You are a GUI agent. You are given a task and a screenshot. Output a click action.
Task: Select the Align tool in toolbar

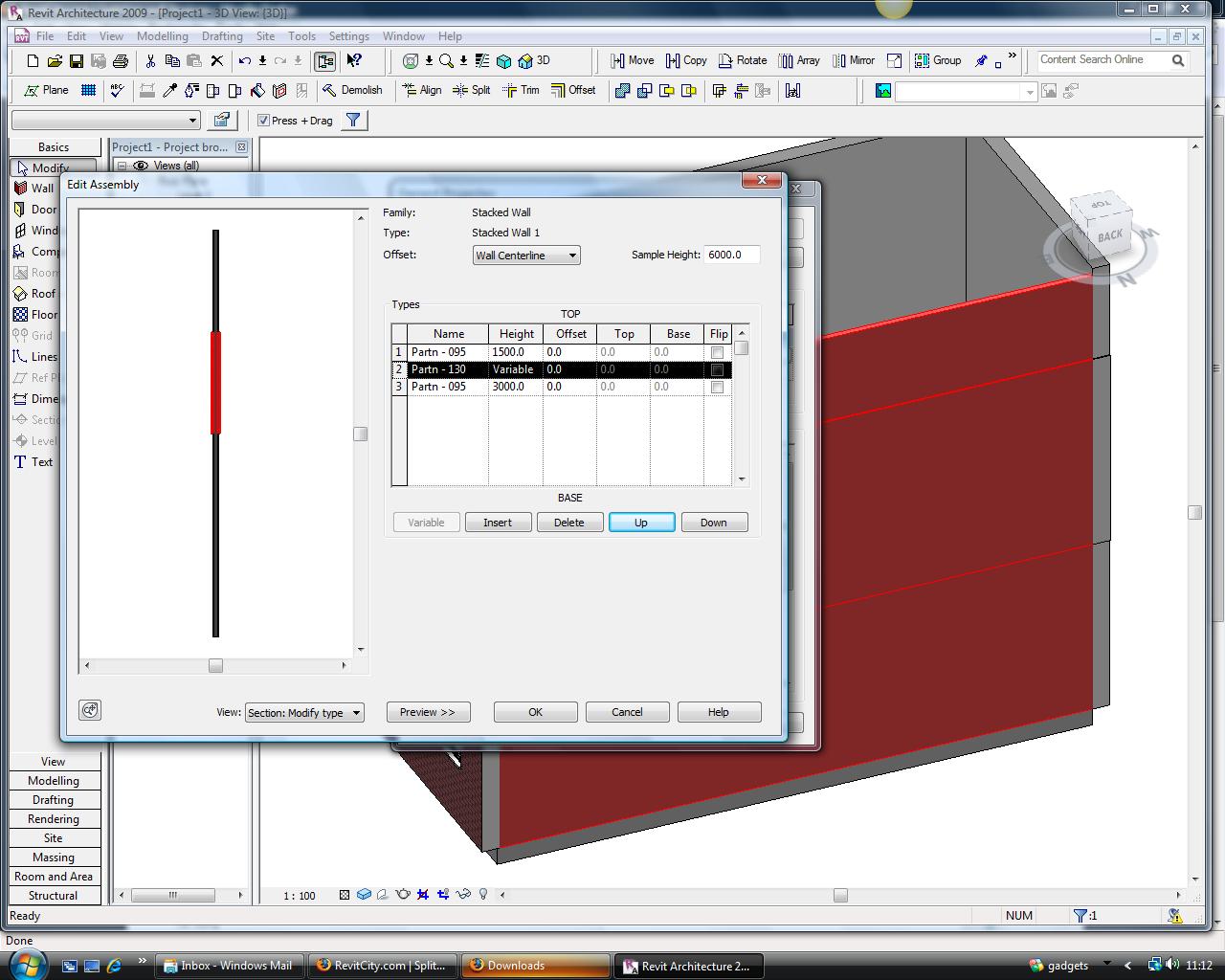pyautogui.click(x=421, y=90)
